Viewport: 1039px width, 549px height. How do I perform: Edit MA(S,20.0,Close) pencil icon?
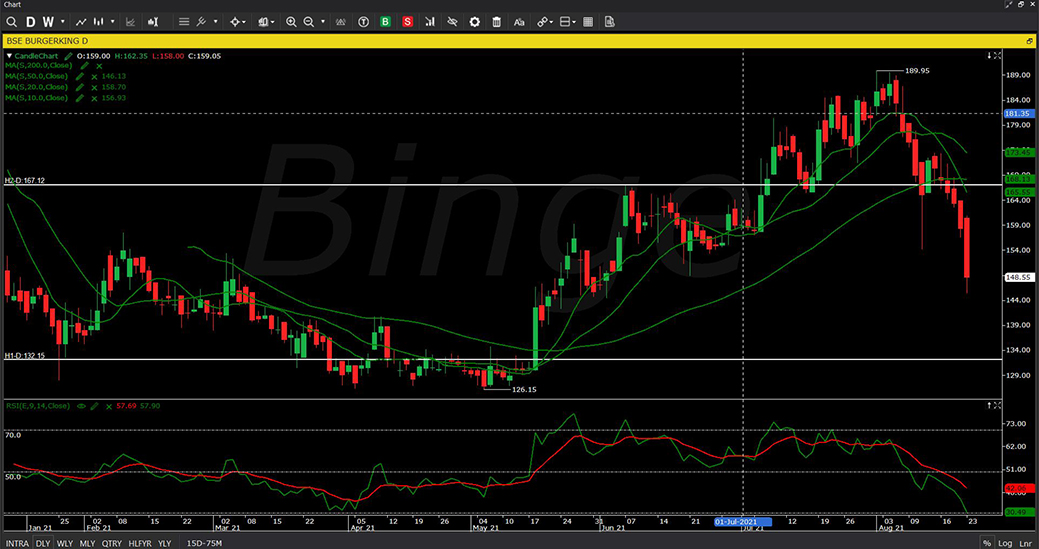pyautogui.click(x=80, y=87)
